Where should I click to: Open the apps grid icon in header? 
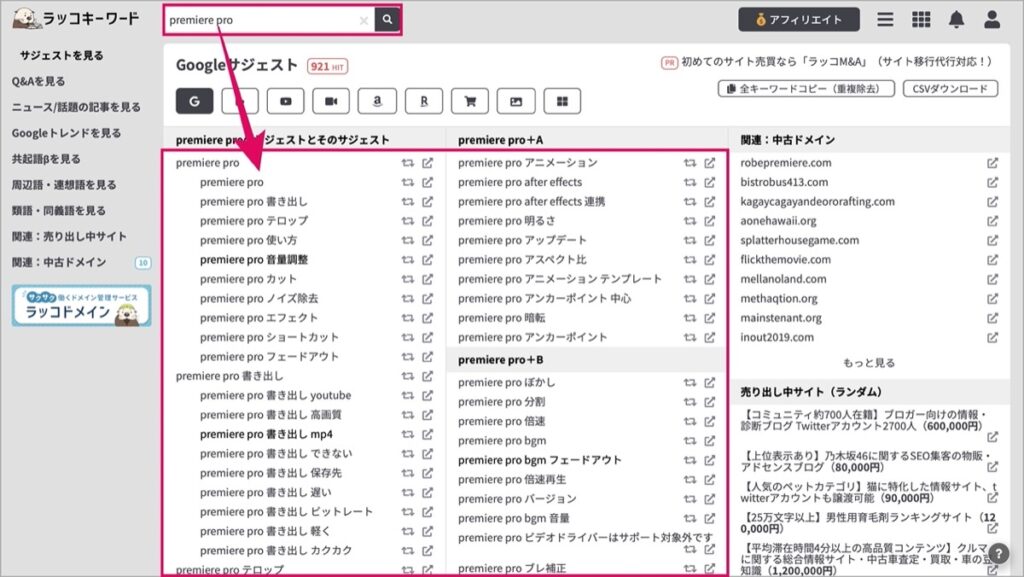point(921,20)
